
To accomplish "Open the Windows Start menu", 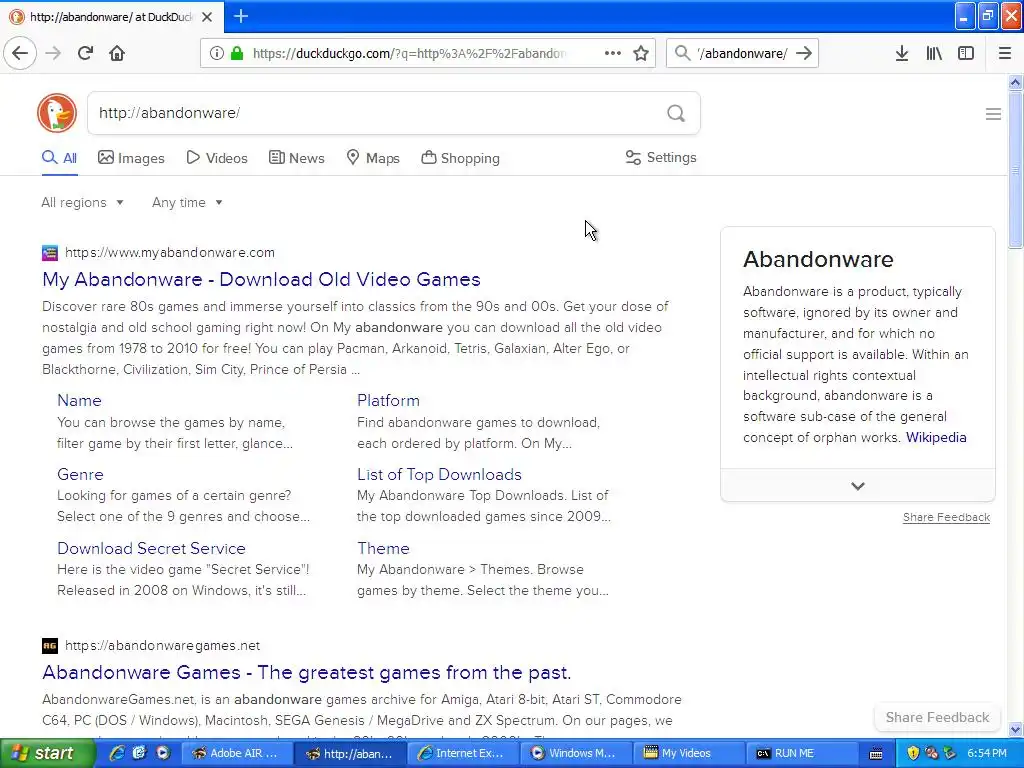I will pyautogui.click(x=46, y=753).
